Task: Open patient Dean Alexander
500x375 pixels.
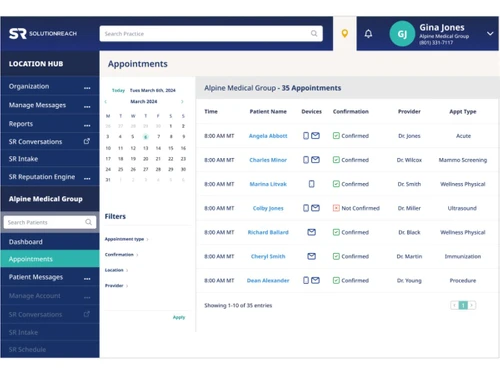Action: pyautogui.click(x=268, y=281)
